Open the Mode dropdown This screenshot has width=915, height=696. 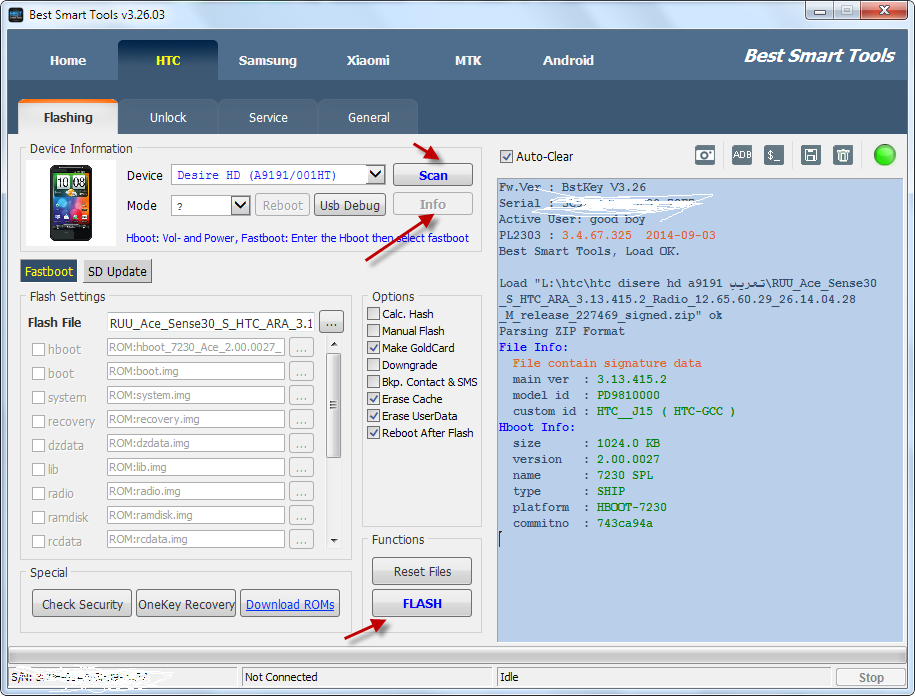(x=240, y=205)
